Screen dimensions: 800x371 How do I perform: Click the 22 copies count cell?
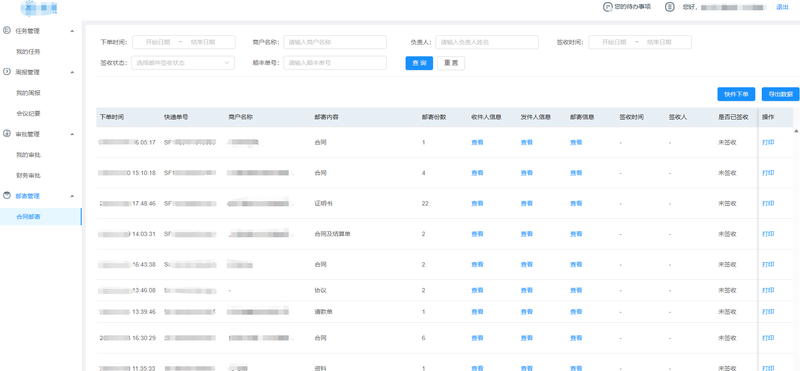[425, 203]
